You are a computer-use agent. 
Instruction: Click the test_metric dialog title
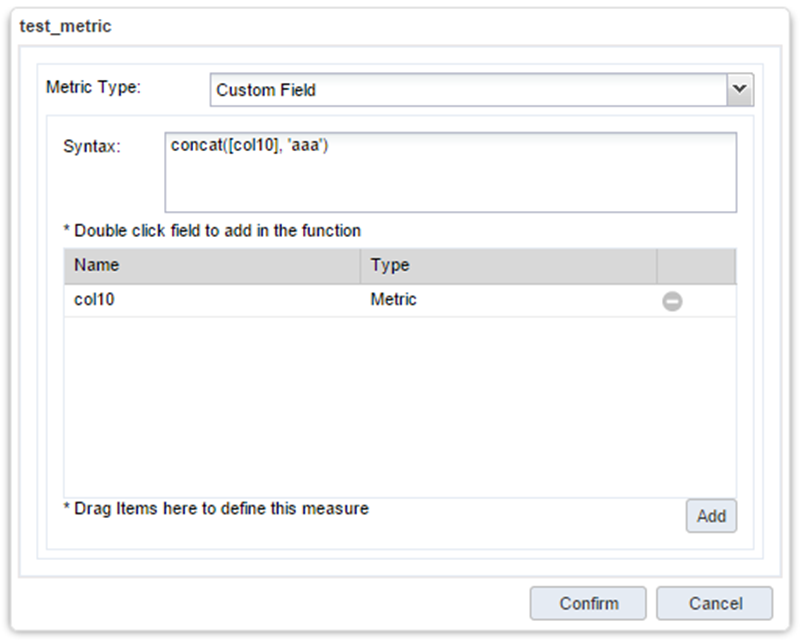66,26
